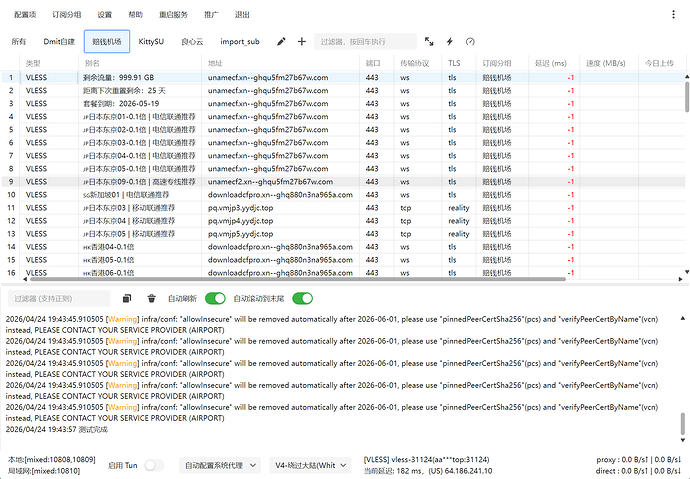
Task: Switch to the Dmit自建 tab
Action: [59, 42]
